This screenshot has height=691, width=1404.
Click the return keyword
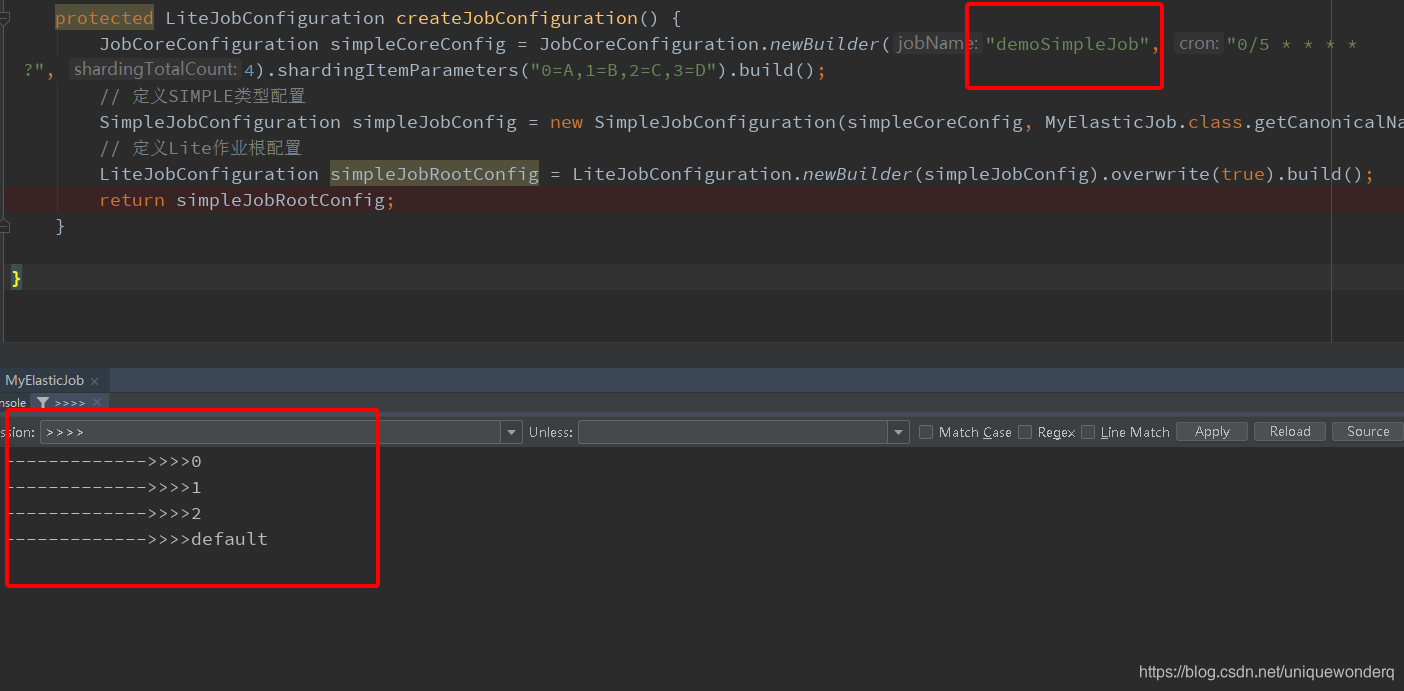tap(132, 200)
